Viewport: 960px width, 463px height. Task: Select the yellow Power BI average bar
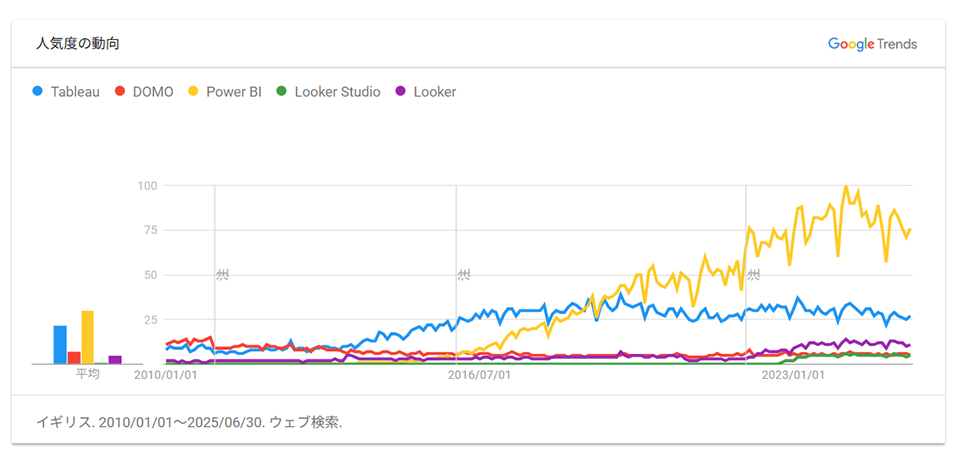coord(88,338)
